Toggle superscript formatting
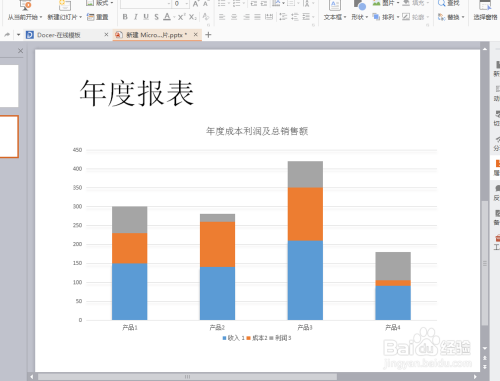 (x=181, y=17)
